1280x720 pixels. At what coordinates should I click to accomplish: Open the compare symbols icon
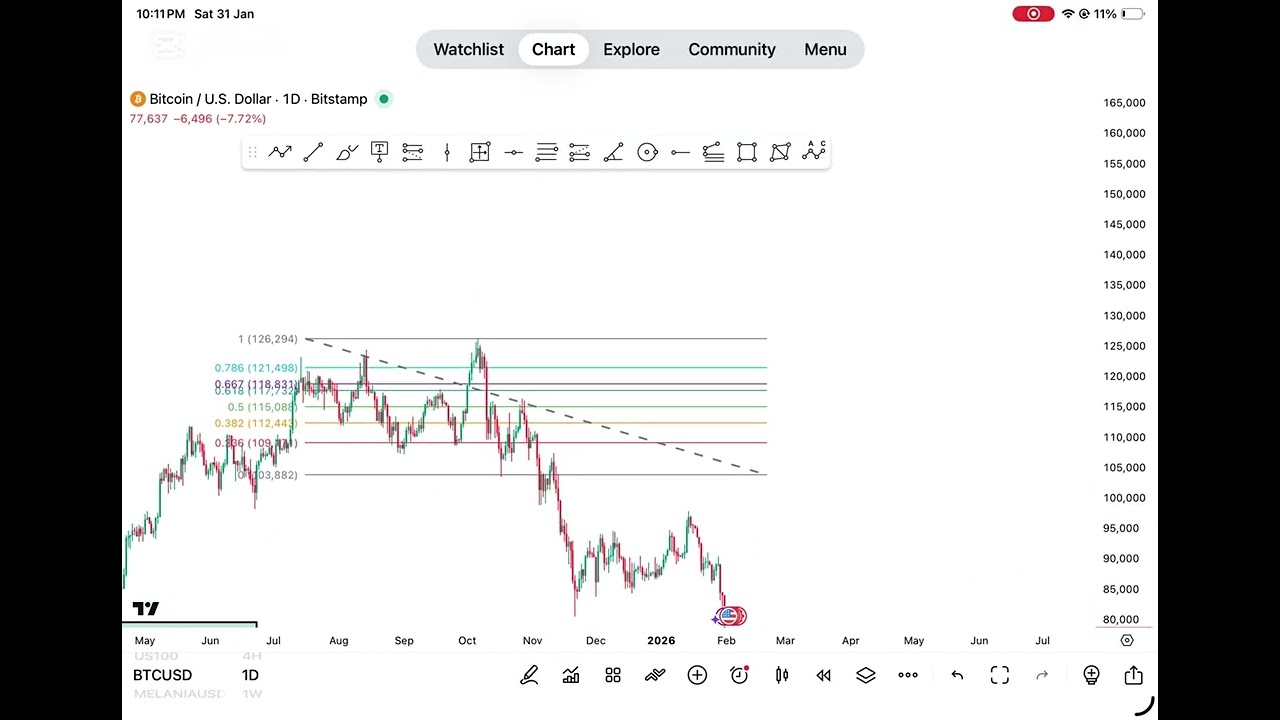click(655, 676)
